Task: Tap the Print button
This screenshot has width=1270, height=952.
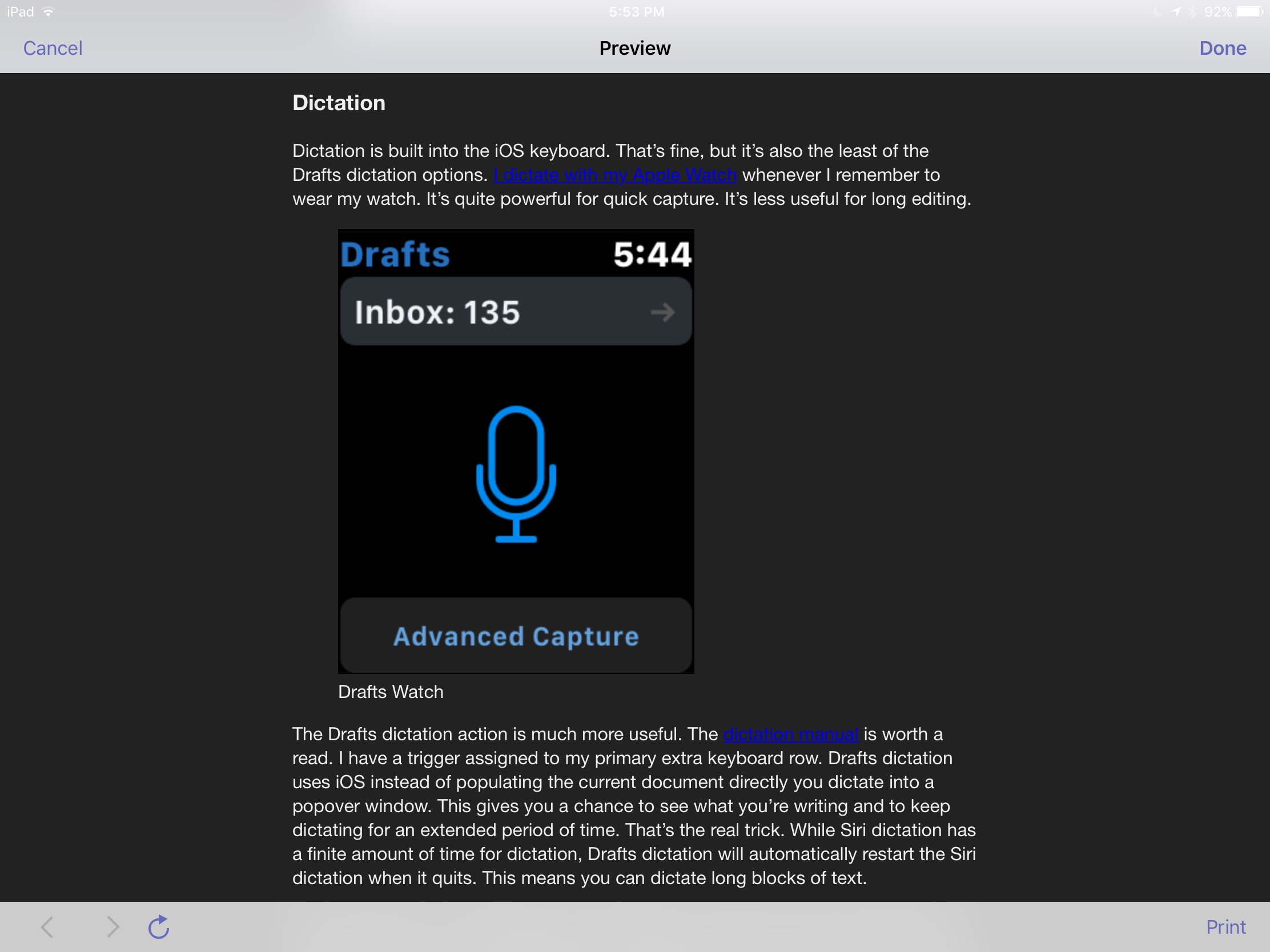Action: point(1225,927)
